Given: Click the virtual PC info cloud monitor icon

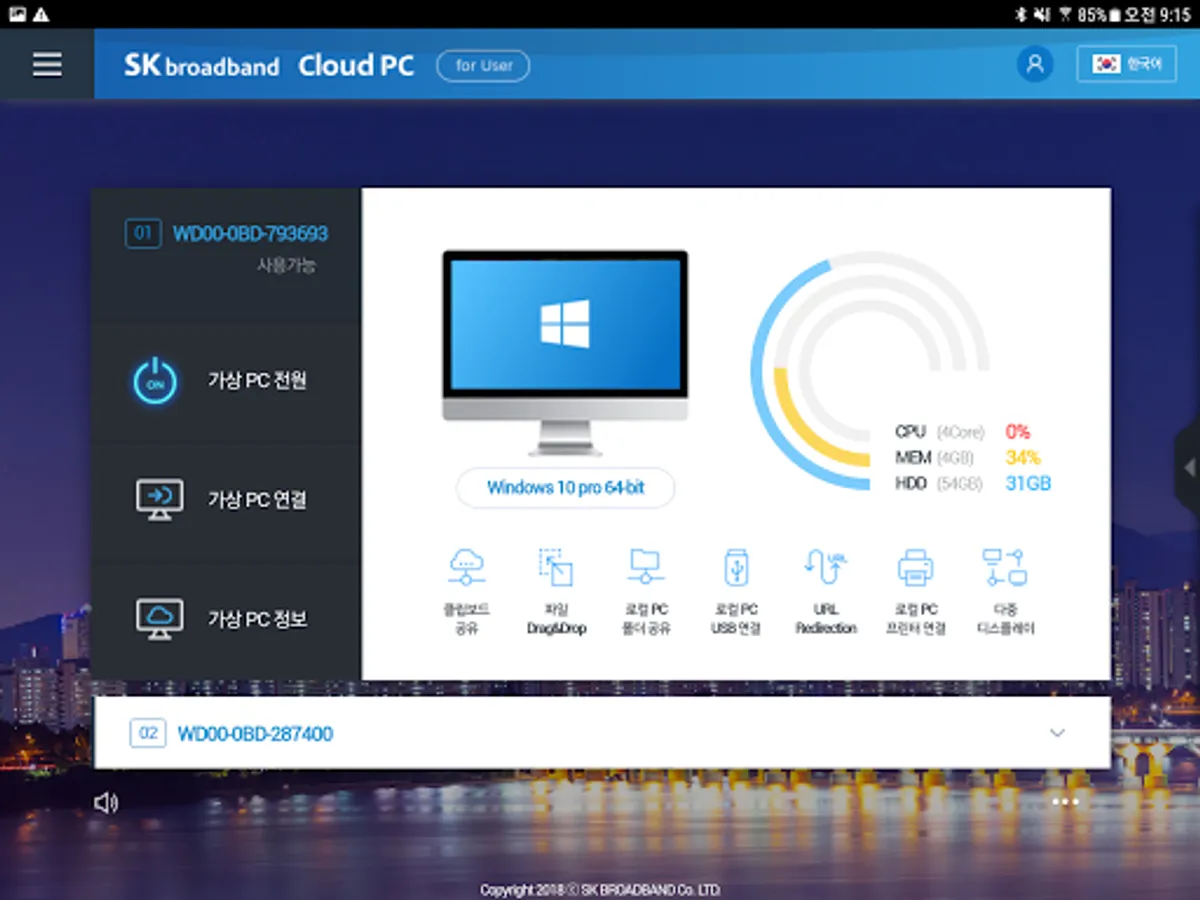Looking at the screenshot, I should [x=159, y=619].
